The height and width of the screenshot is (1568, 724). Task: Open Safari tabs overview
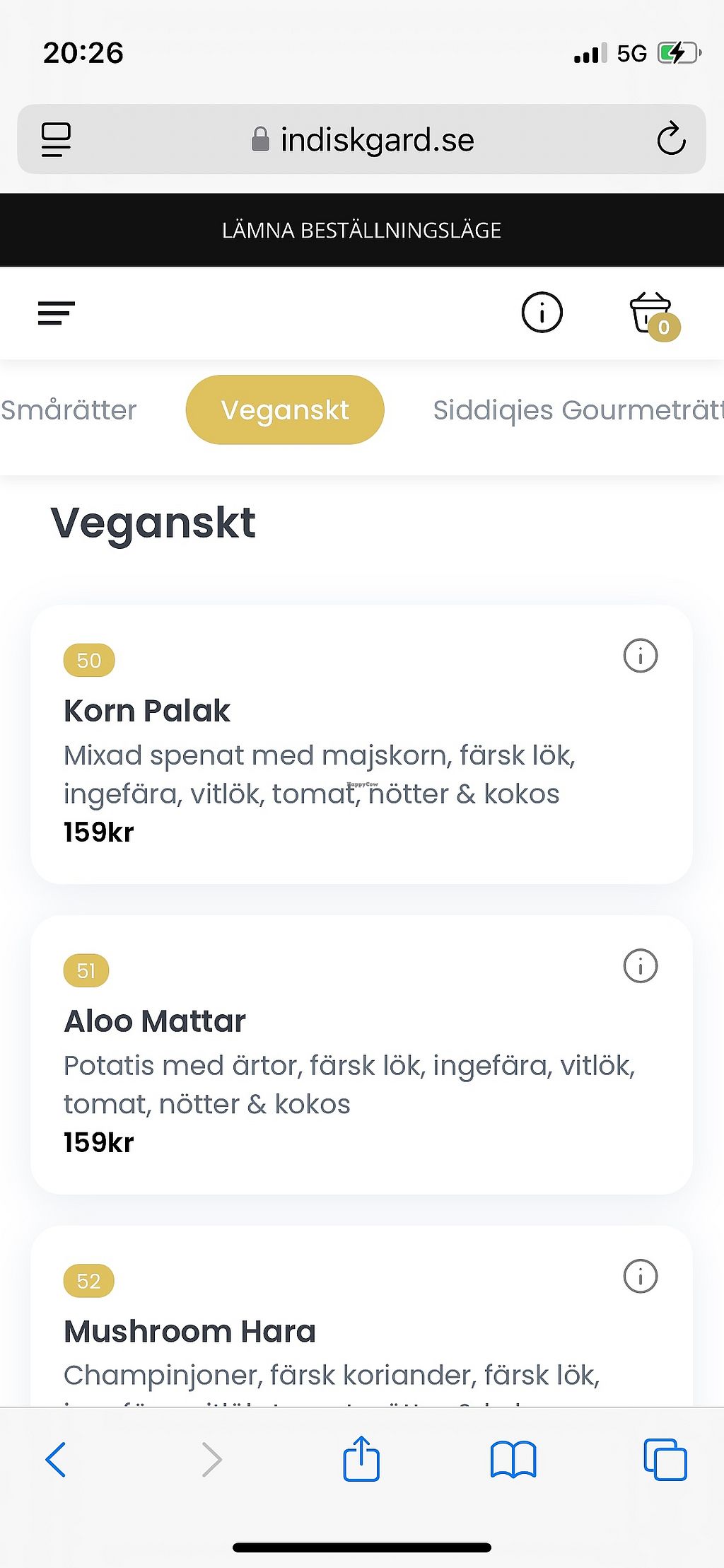click(x=665, y=1460)
